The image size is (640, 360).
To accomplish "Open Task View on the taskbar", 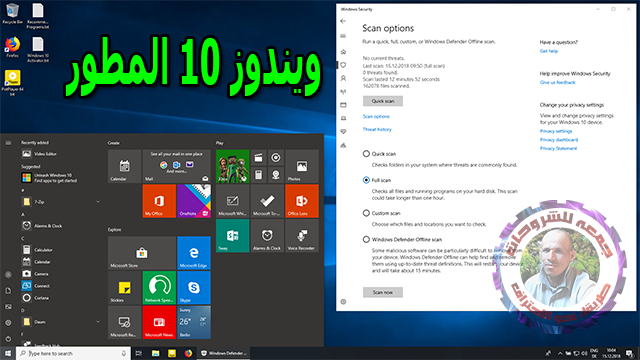I will pyautogui.click(x=139, y=353).
